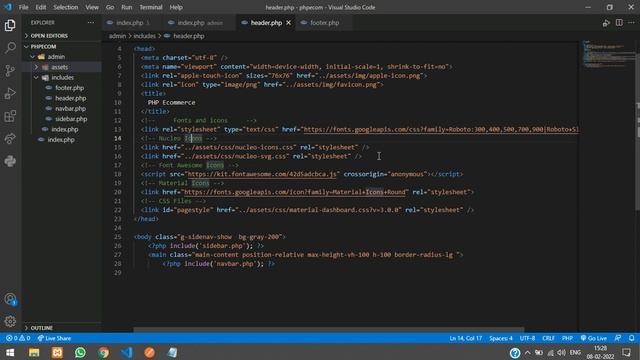Screen dimensions: 640x360
Task: Open the notifications bell in status bar
Action: [631, 338]
